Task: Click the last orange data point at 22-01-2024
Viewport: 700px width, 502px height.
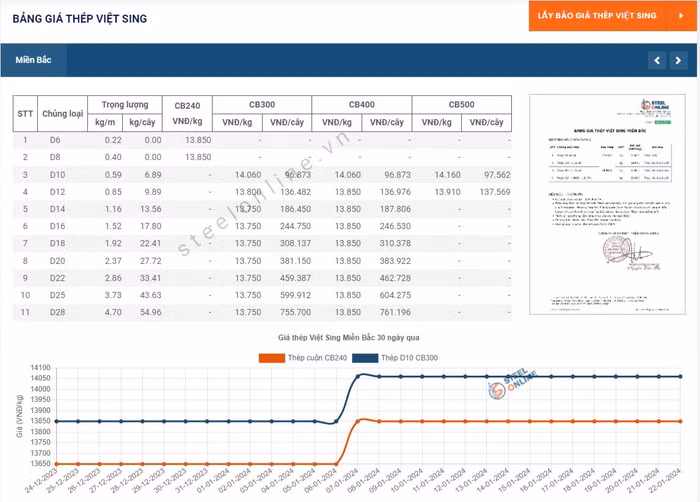Action: (x=680, y=421)
